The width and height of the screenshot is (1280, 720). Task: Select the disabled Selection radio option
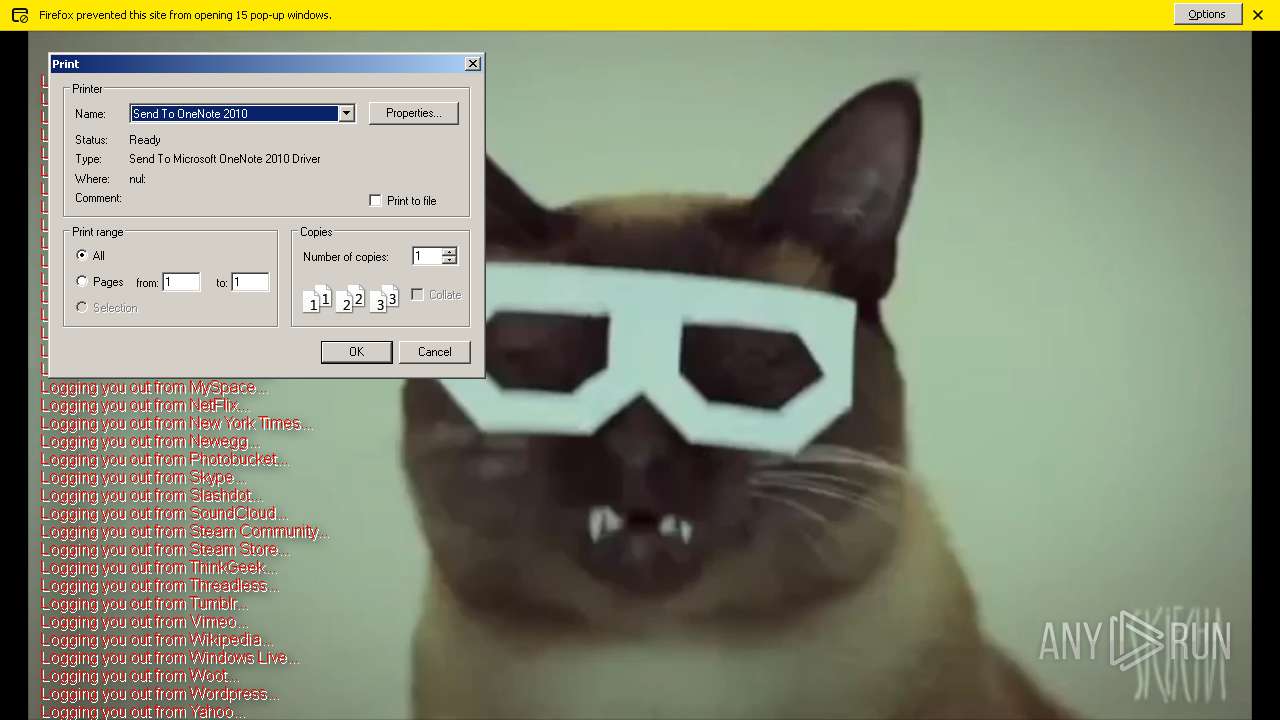click(x=82, y=308)
